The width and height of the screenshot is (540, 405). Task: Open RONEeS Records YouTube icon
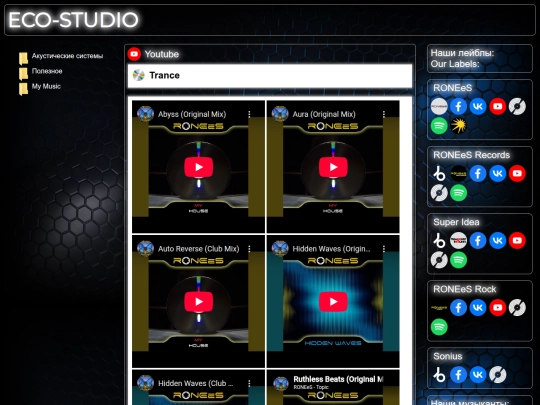click(517, 174)
